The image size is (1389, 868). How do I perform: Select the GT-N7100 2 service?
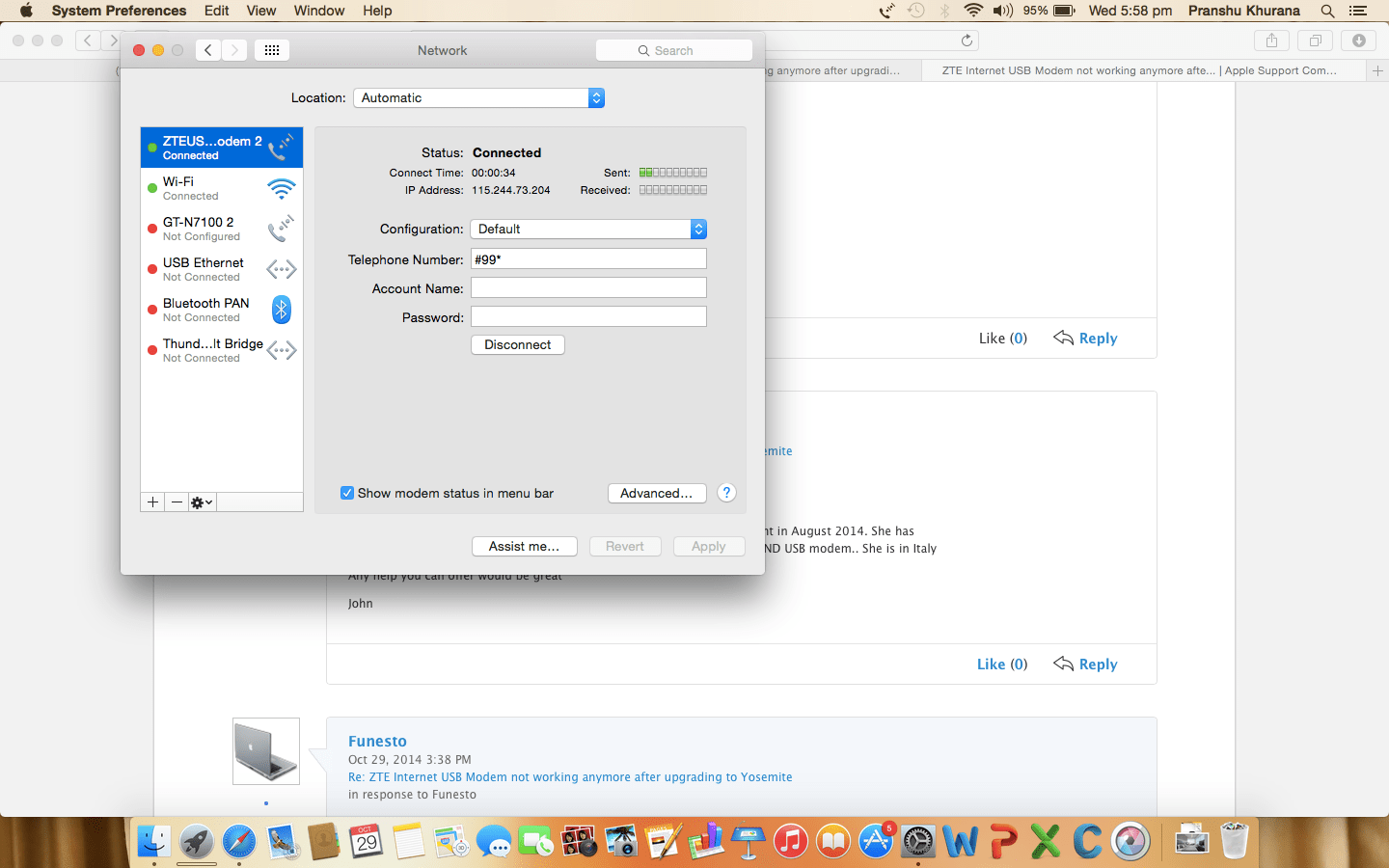[222, 229]
